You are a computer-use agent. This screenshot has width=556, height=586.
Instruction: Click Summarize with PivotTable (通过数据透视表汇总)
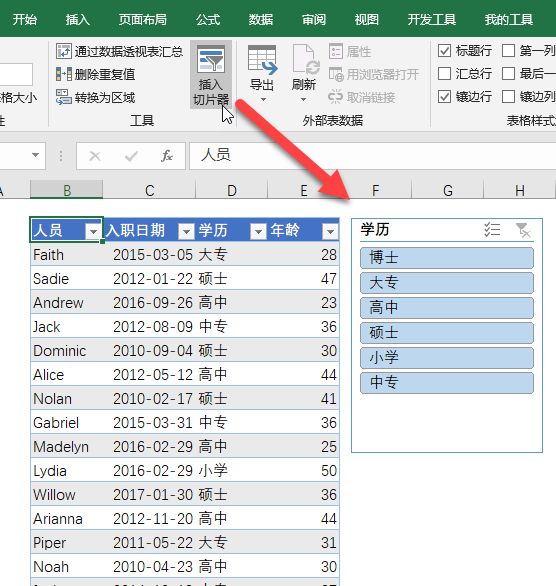[x=120, y=51]
